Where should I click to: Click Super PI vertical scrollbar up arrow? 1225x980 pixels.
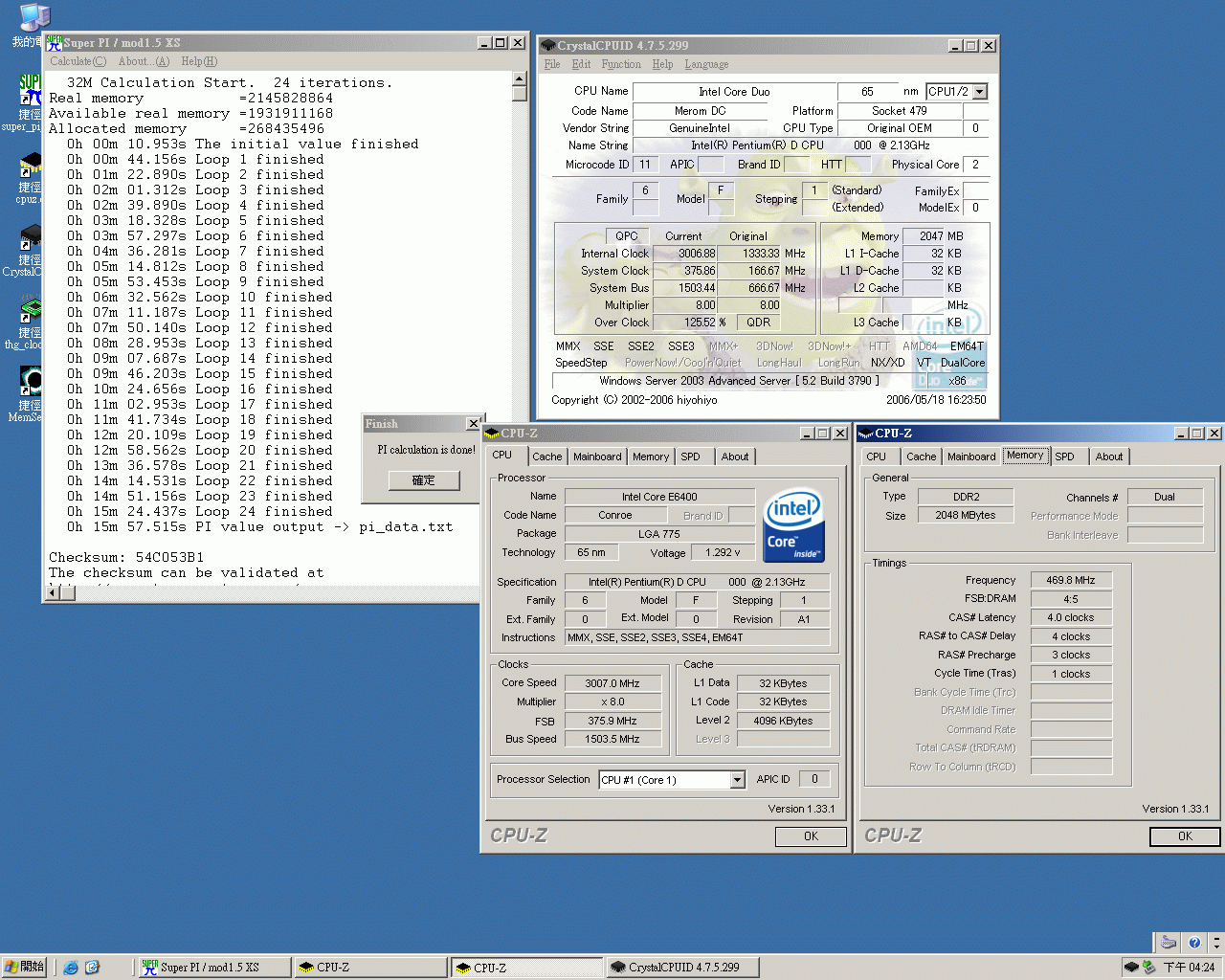click(x=520, y=79)
